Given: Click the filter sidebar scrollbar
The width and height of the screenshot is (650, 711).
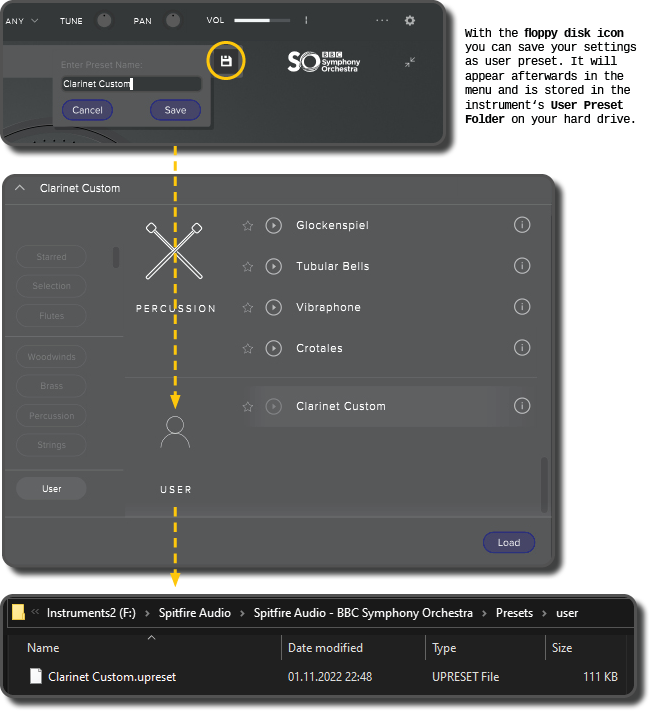Looking at the screenshot, I should pos(116,257).
